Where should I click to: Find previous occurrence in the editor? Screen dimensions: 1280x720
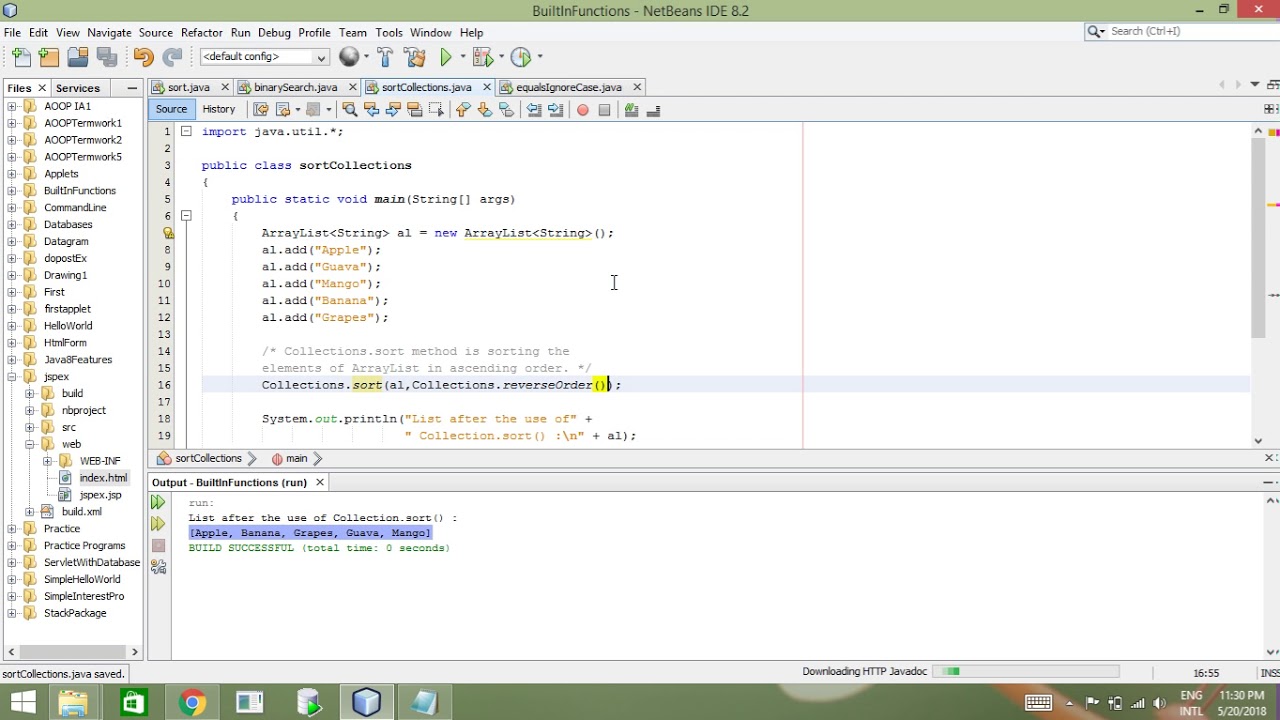(x=371, y=110)
